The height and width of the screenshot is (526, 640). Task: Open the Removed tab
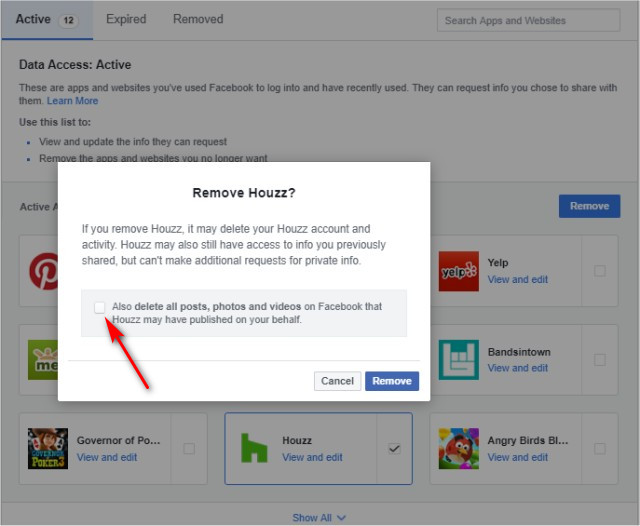(x=198, y=19)
